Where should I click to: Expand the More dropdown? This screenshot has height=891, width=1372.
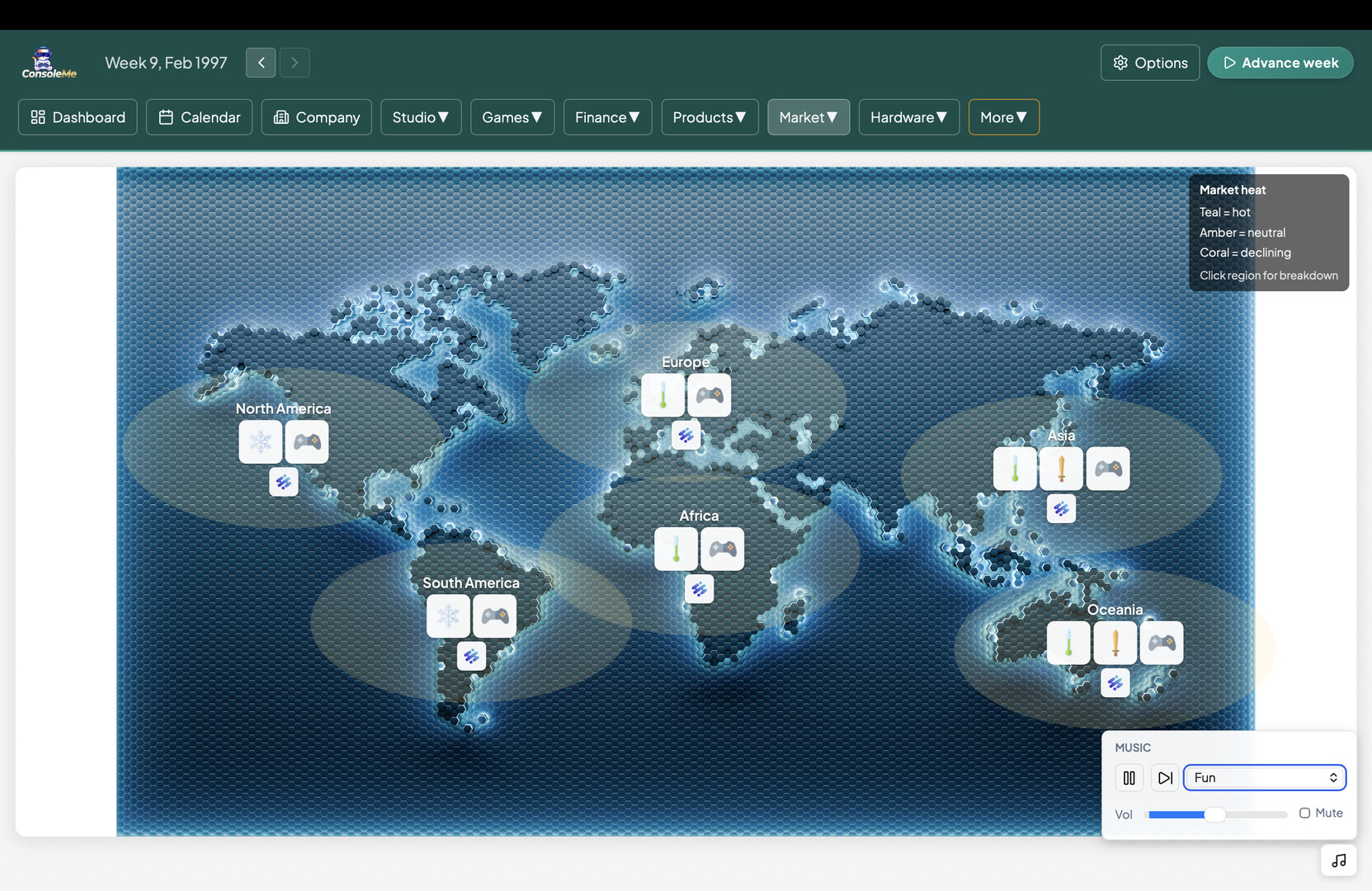[1003, 117]
